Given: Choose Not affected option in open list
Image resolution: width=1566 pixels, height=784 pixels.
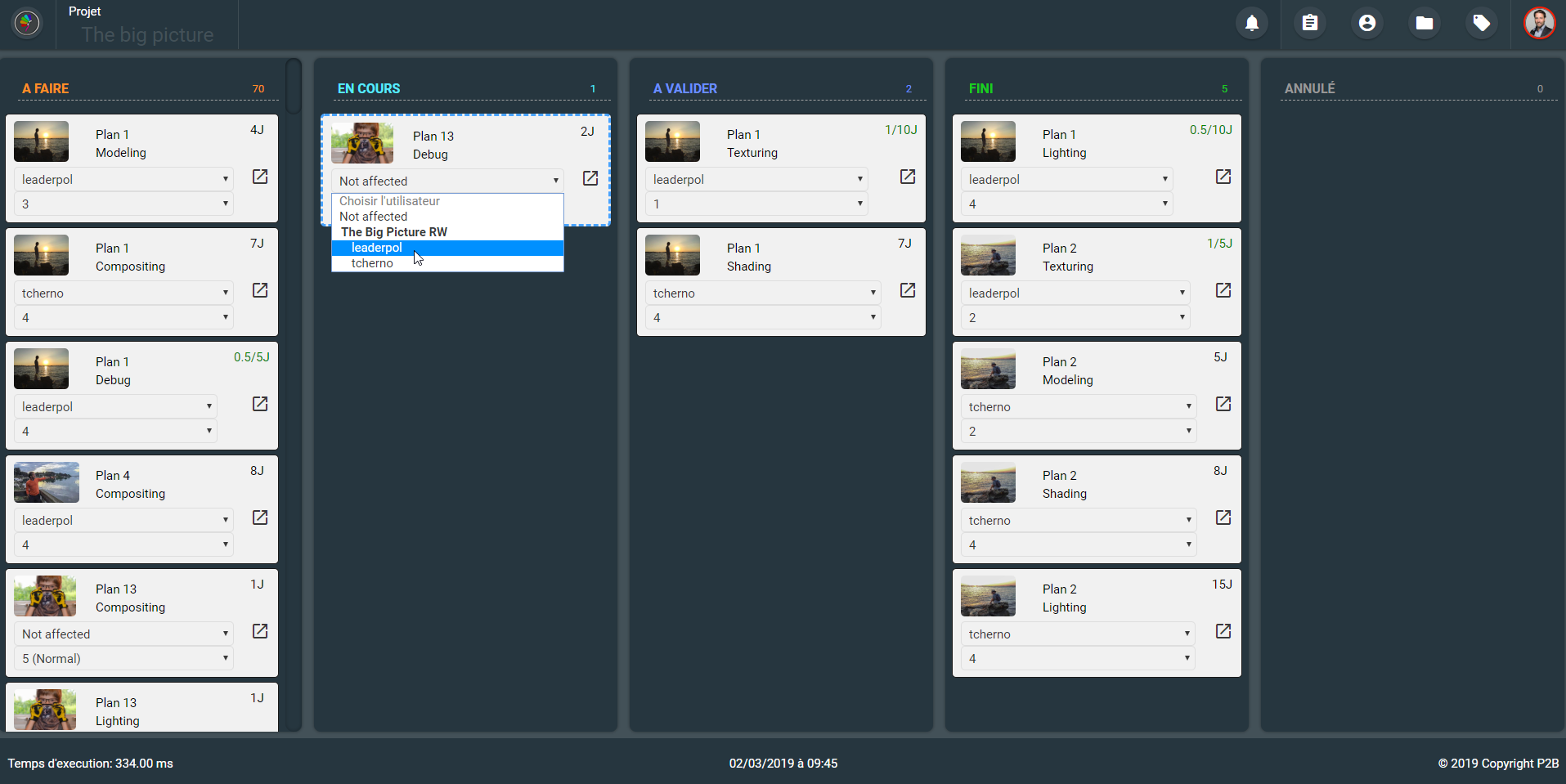Looking at the screenshot, I should click(374, 217).
